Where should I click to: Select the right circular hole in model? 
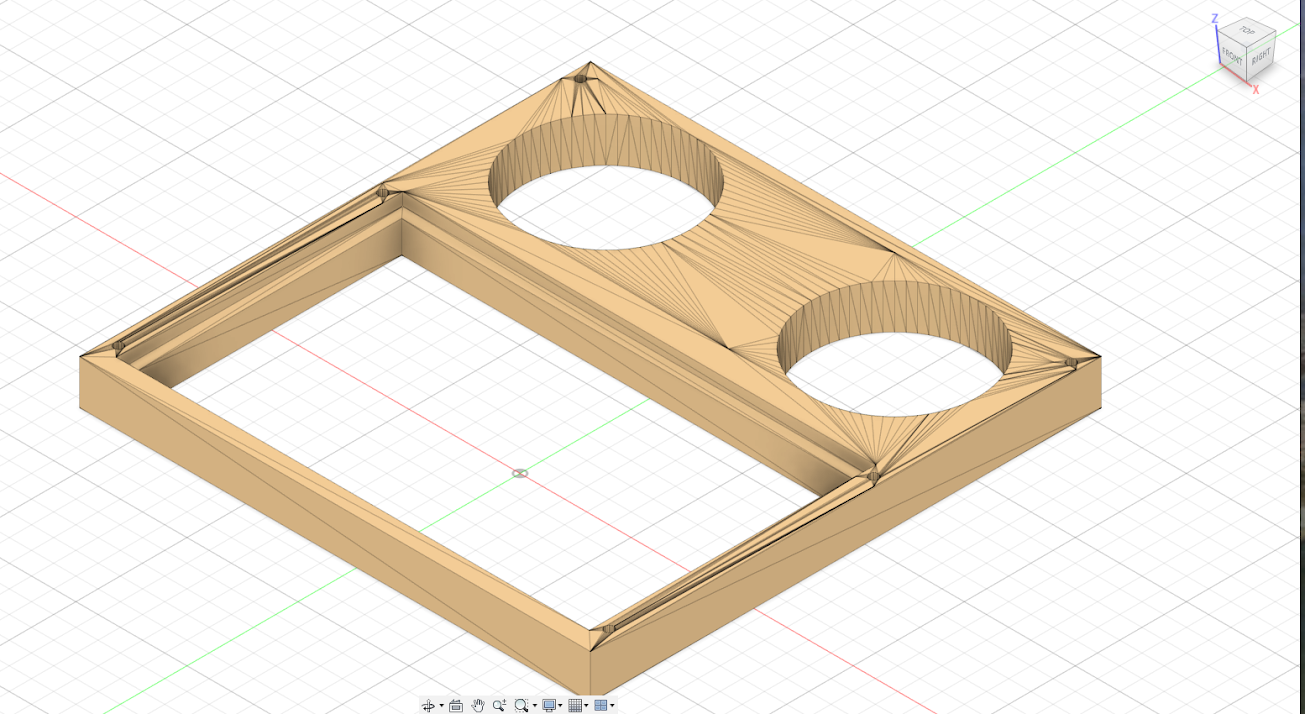coord(895,348)
